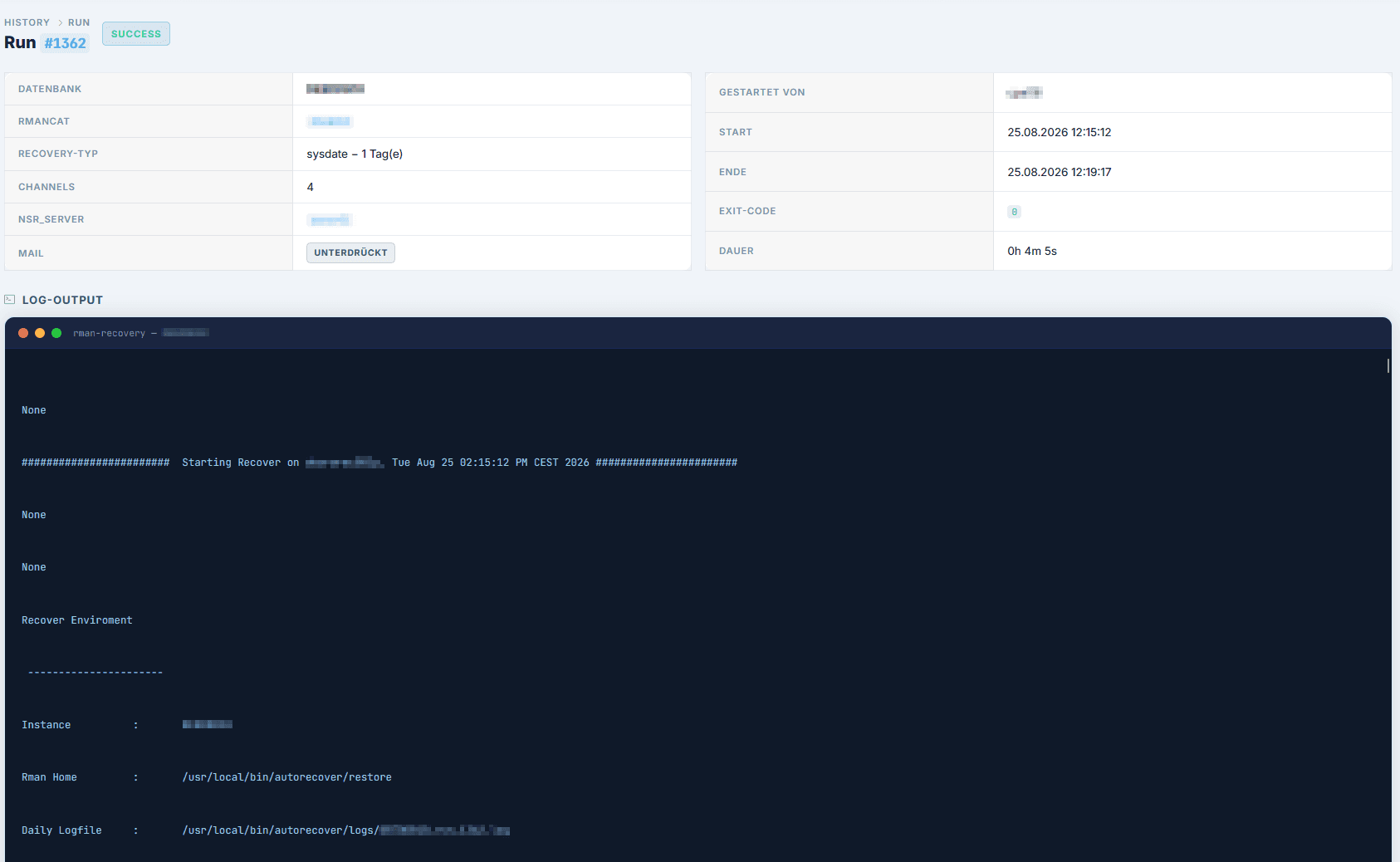Click the DATENBANK field label

click(x=50, y=89)
